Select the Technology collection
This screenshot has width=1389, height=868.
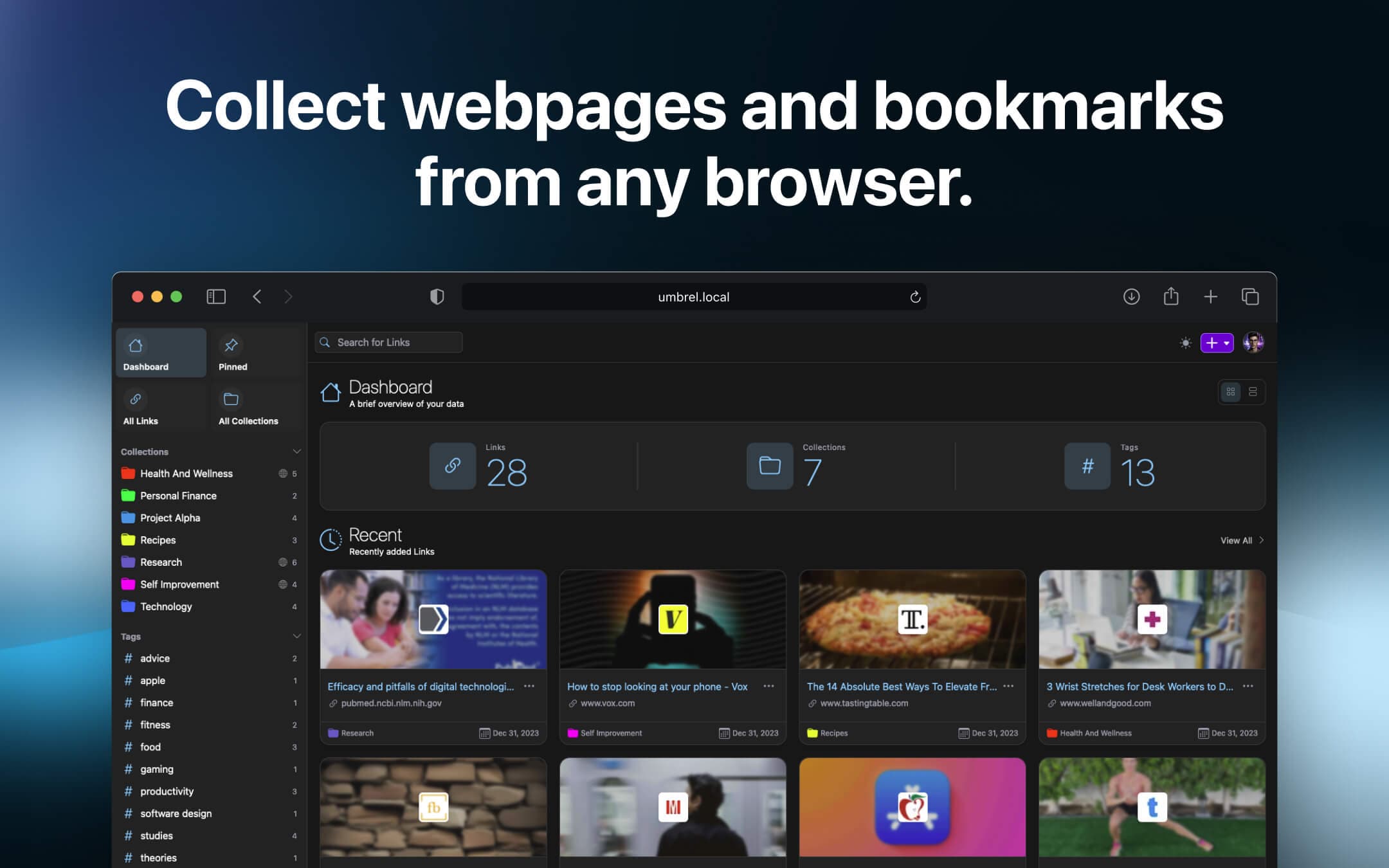pyautogui.click(x=165, y=606)
